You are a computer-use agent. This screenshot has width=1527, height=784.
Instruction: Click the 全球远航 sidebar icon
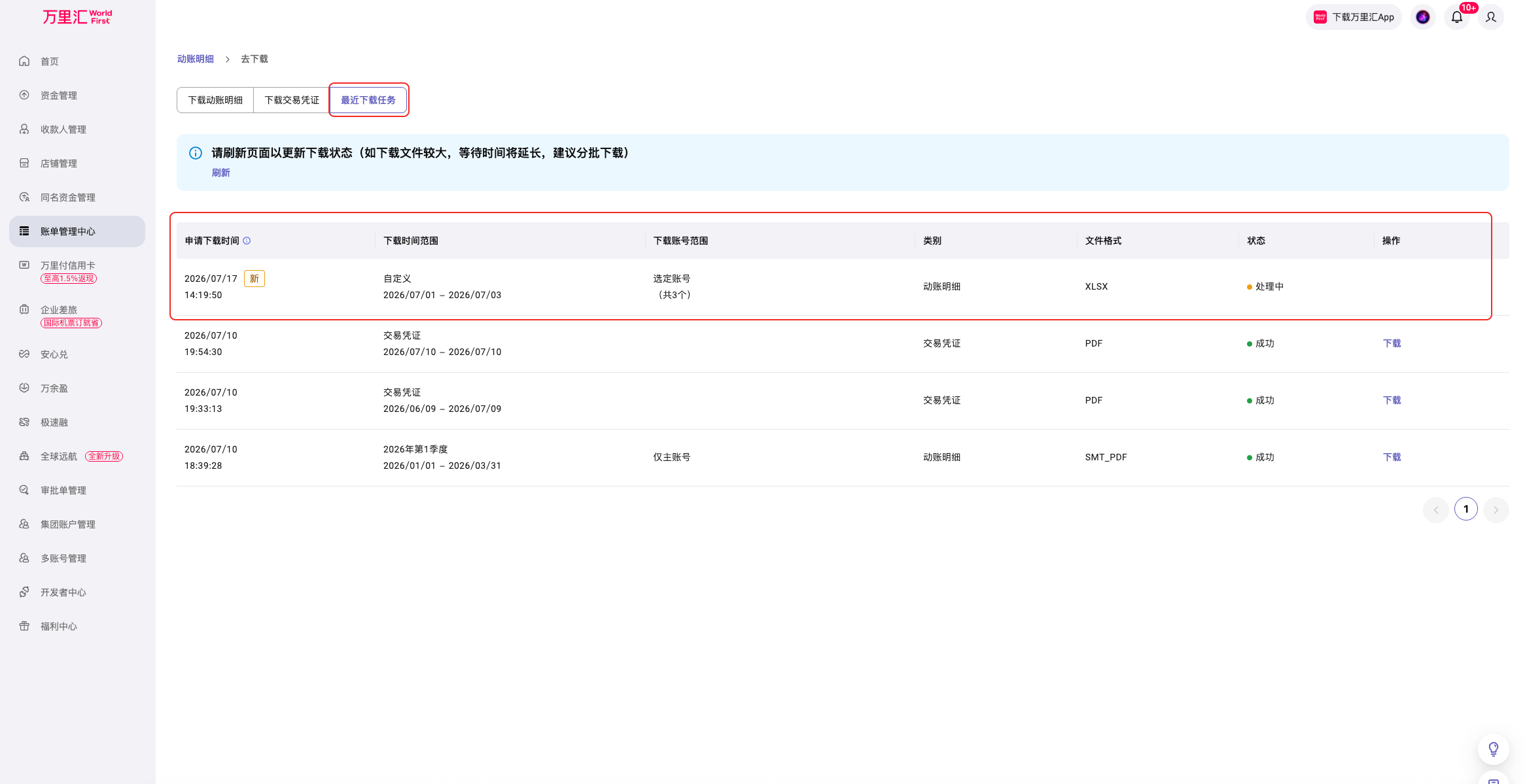[24, 456]
